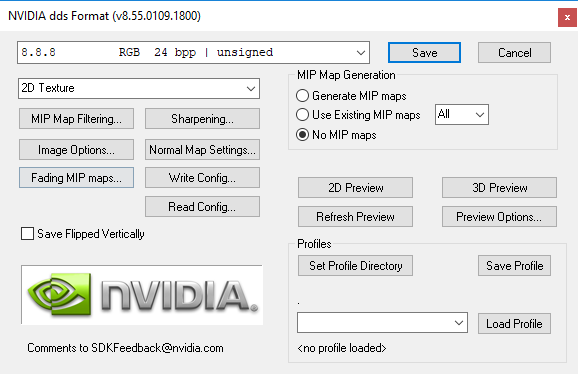Viewport: 578px width, 374px height.
Task: Click Save Profile button
Action: pyautogui.click(x=515, y=266)
